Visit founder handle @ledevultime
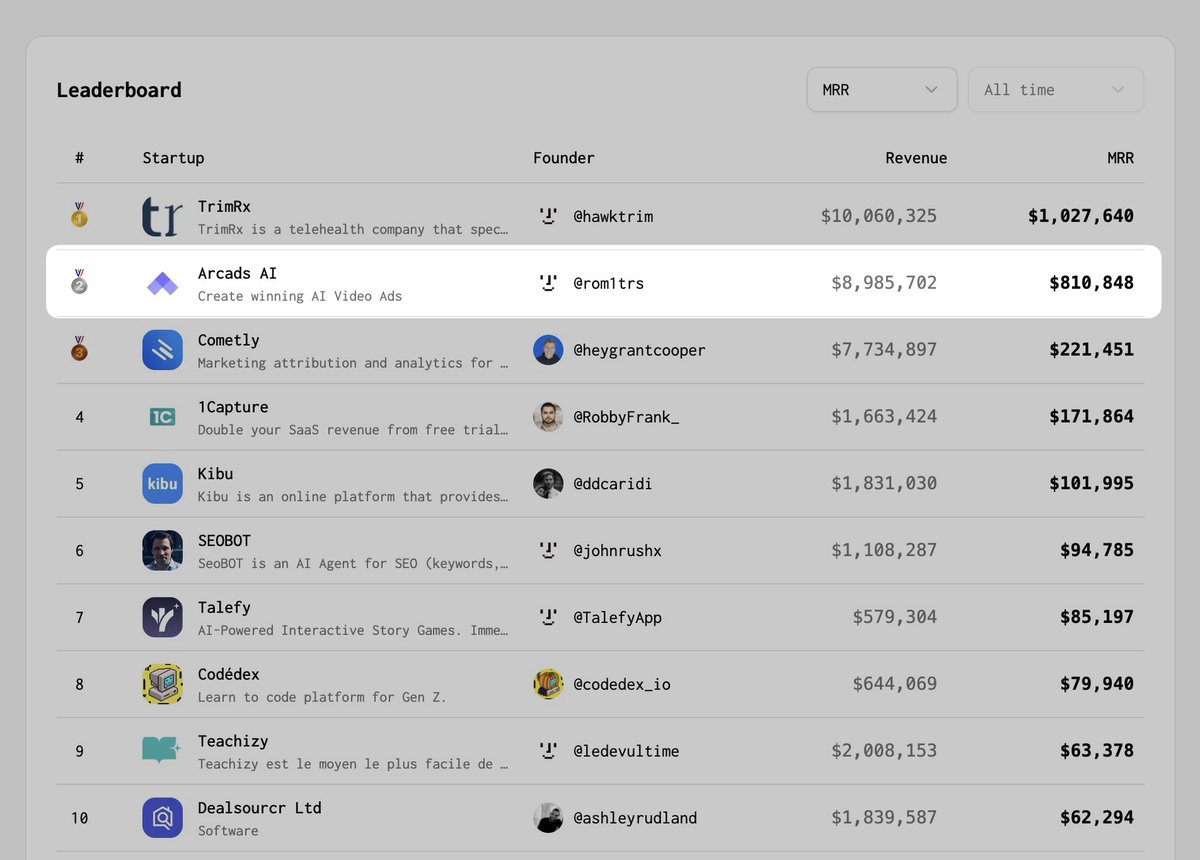 626,751
